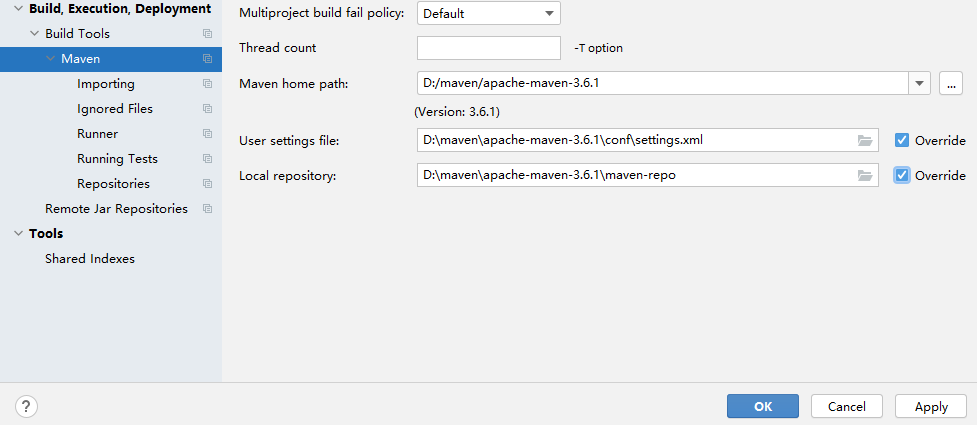
Task: Open Multiproject build fail policy dropdown
Action: [489, 14]
